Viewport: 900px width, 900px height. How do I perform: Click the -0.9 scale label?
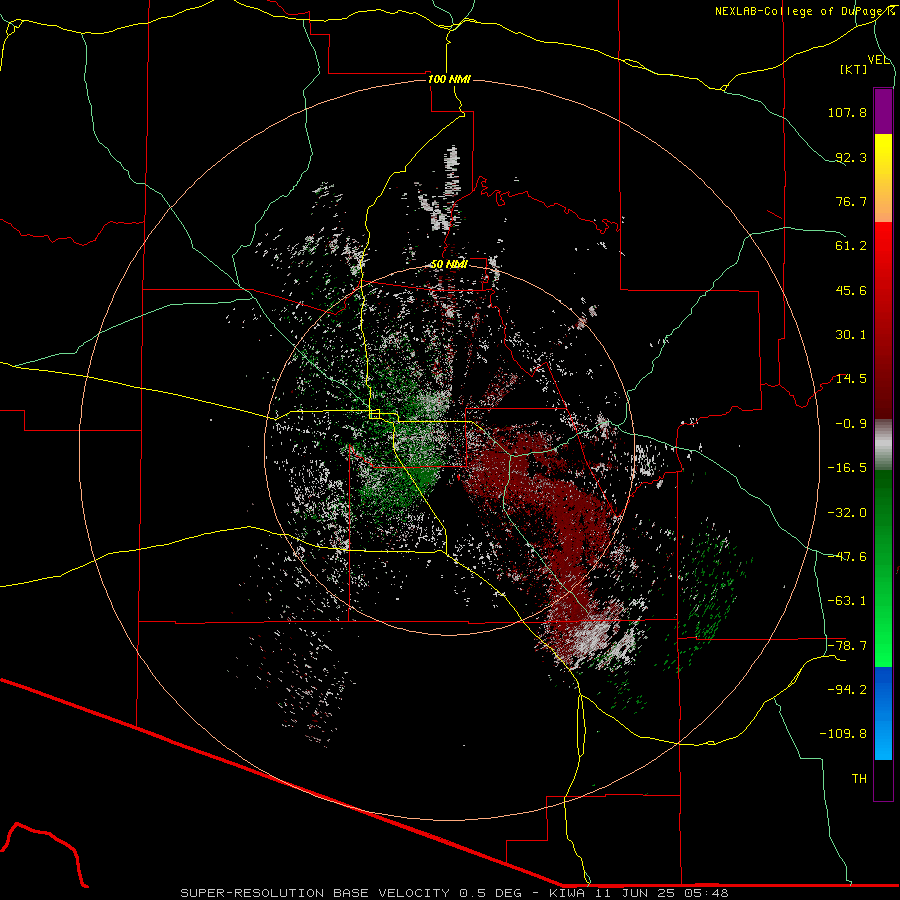click(x=851, y=424)
